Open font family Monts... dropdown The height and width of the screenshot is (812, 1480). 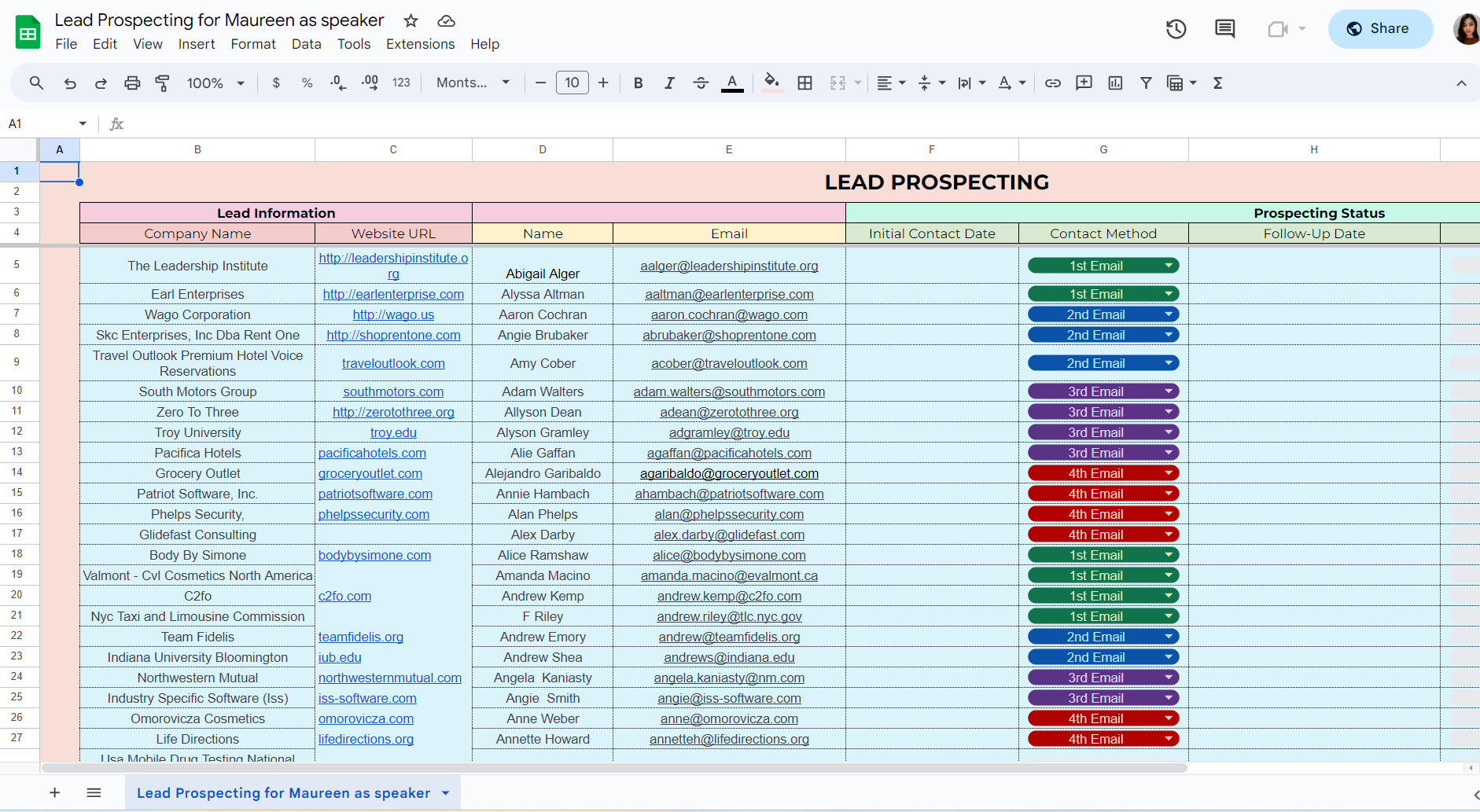click(x=473, y=83)
